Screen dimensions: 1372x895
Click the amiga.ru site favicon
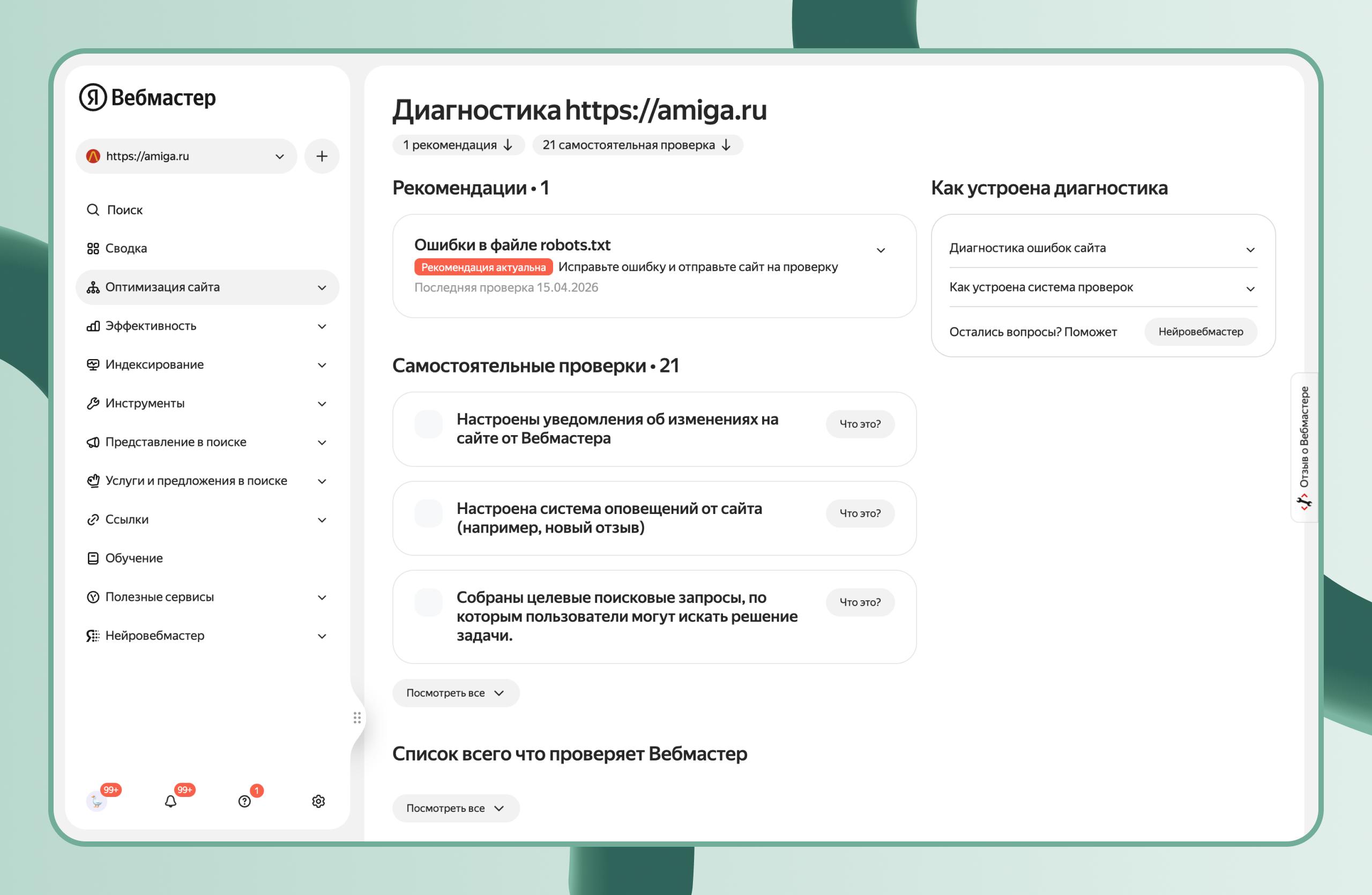pos(93,156)
